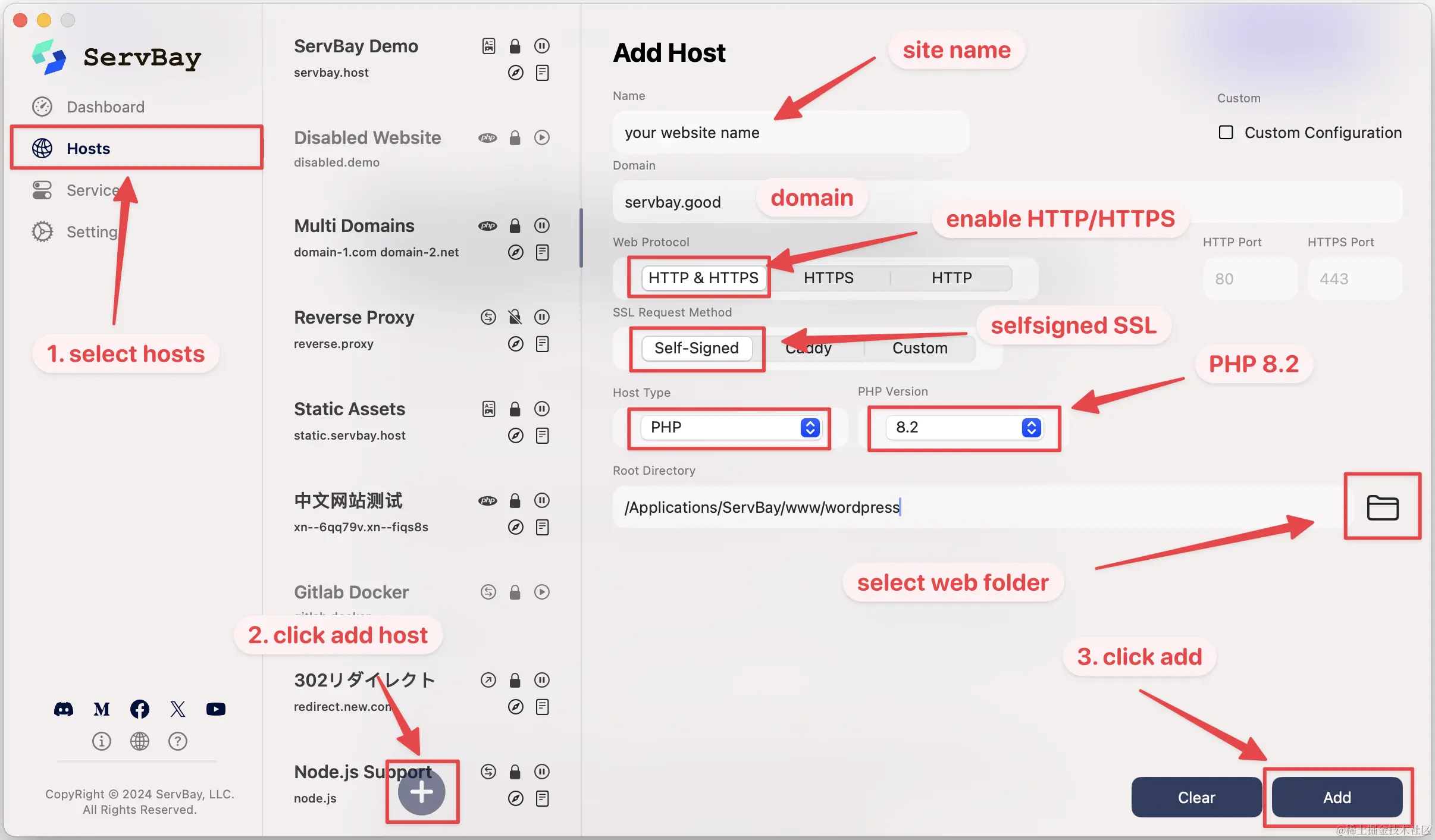Open ServBay Facebook page
Viewport: 1435px width, 840px height.
tap(140, 709)
